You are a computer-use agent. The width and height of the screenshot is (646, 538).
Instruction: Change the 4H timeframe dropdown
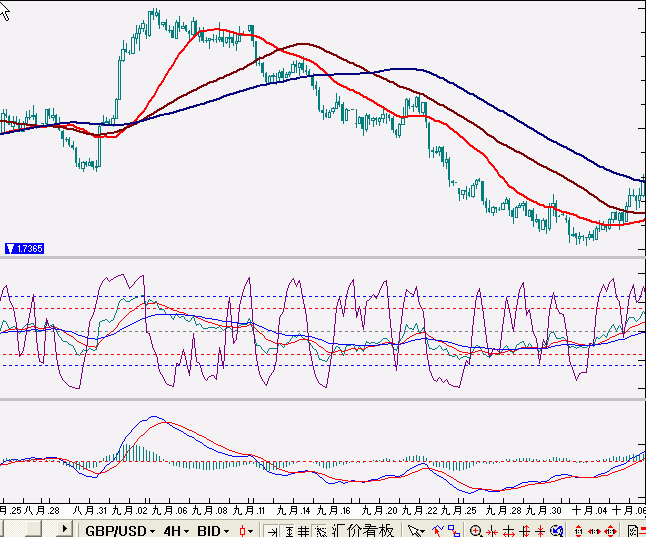click(176, 530)
